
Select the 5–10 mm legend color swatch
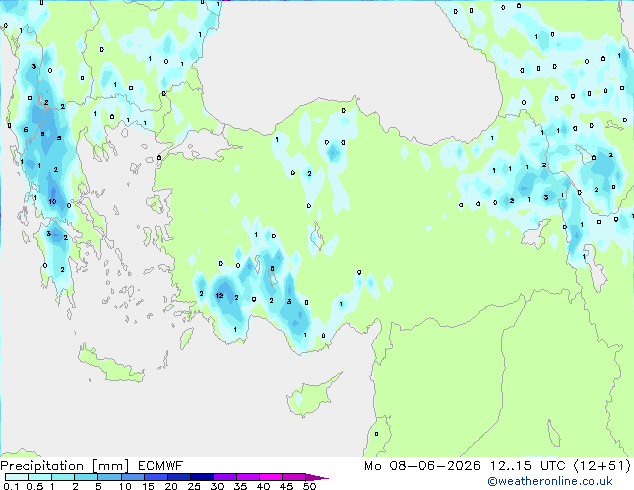click(109, 477)
